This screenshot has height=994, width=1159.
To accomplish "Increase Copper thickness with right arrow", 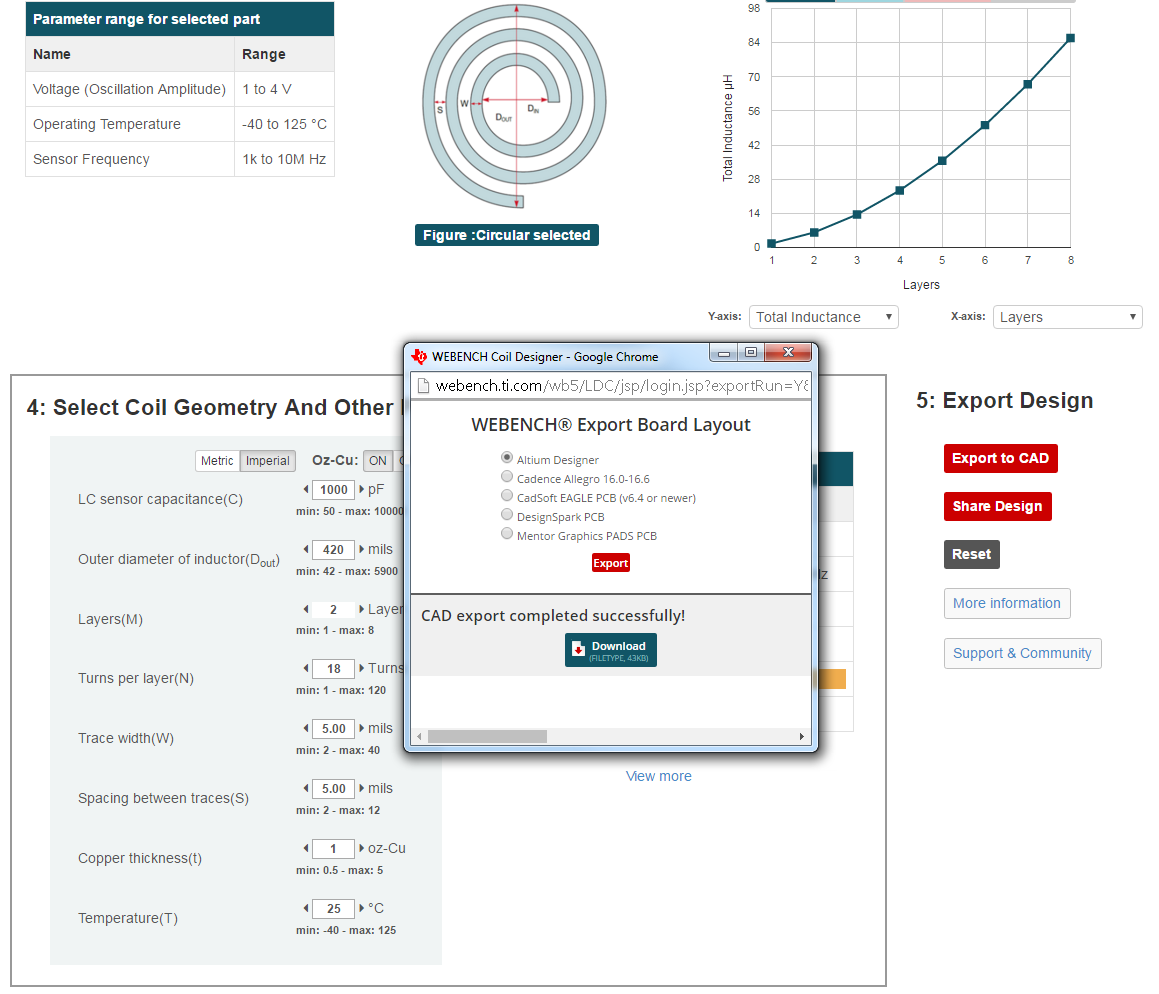I will [x=361, y=848].
